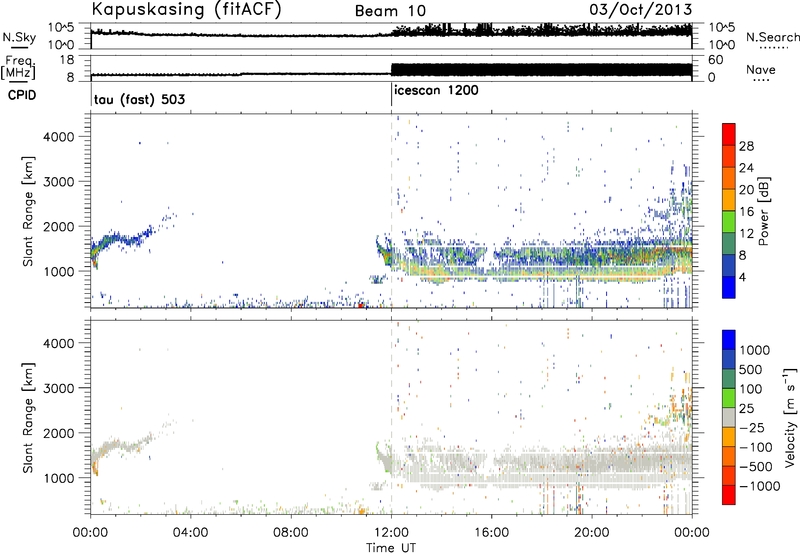800x554 pixels.
Task: Select the 'Freq. [MHz]' axis label
Action: [18, 67]
